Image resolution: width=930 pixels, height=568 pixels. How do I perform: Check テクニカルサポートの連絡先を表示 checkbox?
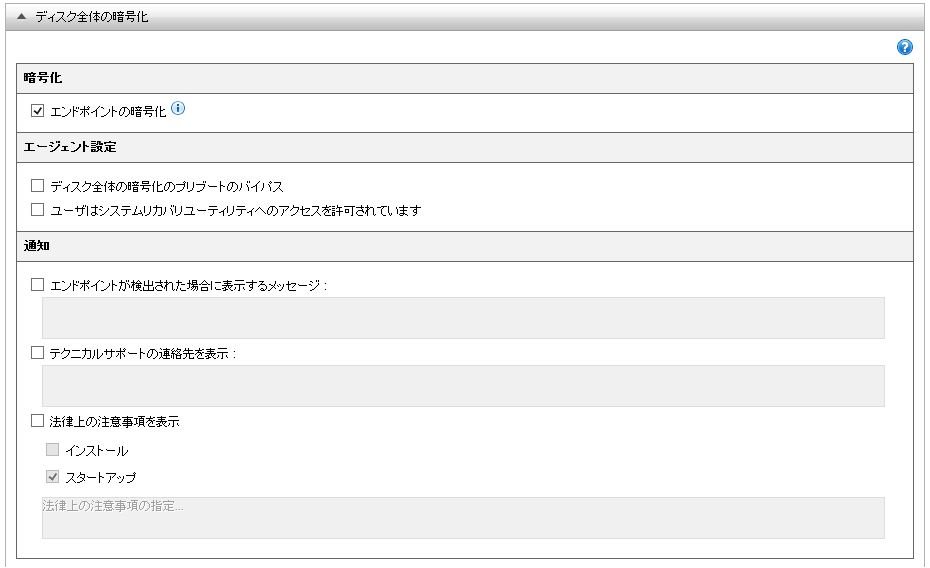(x=38, y=353)
